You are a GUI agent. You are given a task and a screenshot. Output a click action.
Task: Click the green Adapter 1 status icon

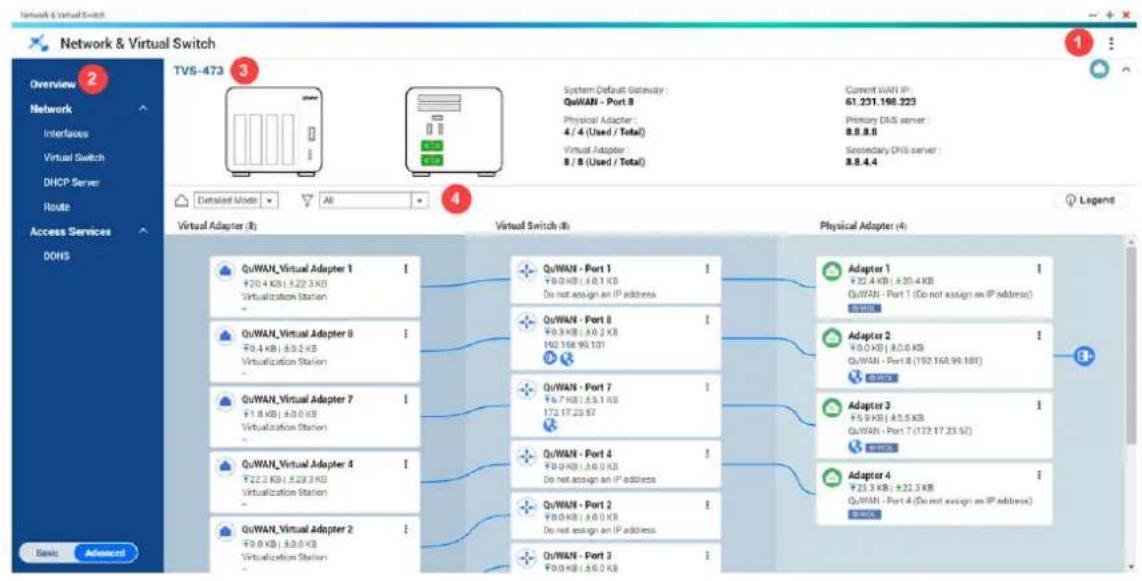click(x=831, y=271)
